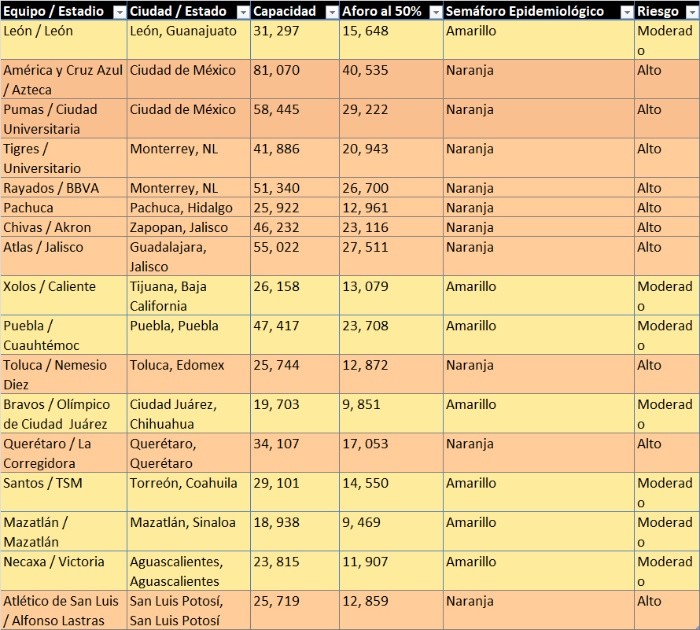
Task: Open the Semáforo Epidemiológico filter dropdown
Action: click(625, 12)
